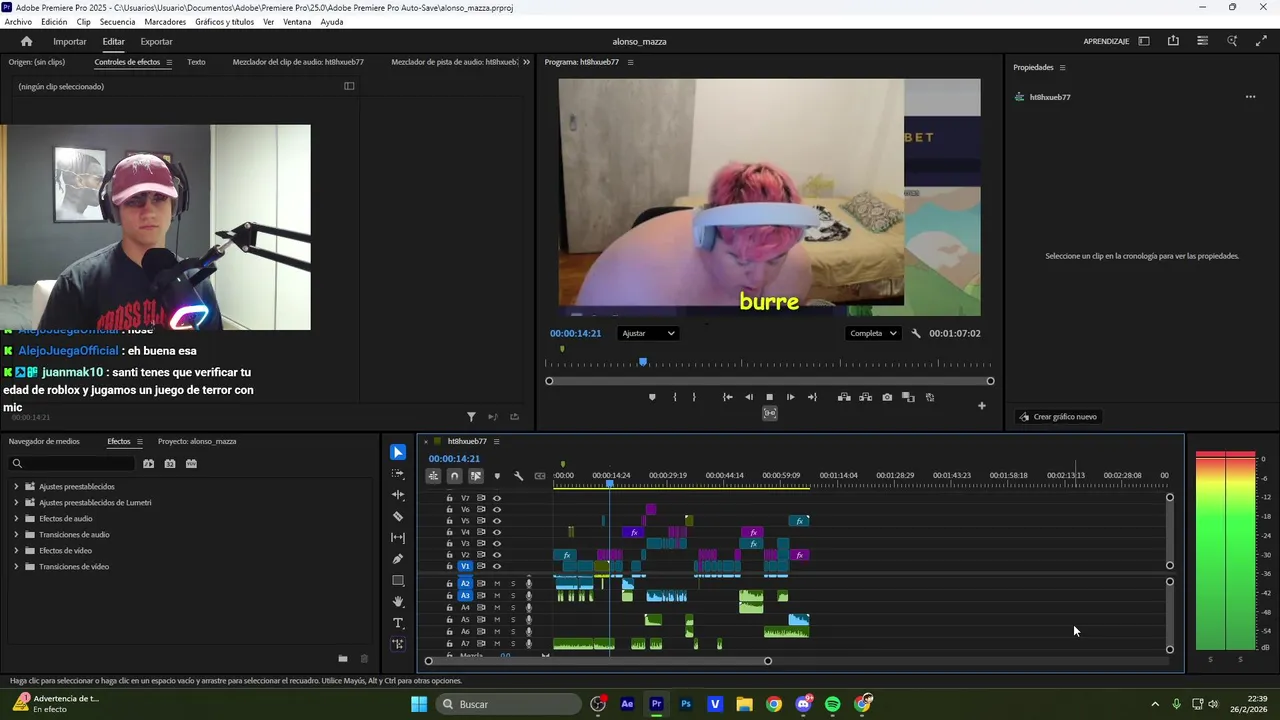
Task: Toggle lock on track V6
Action: [x=449, y=509]
